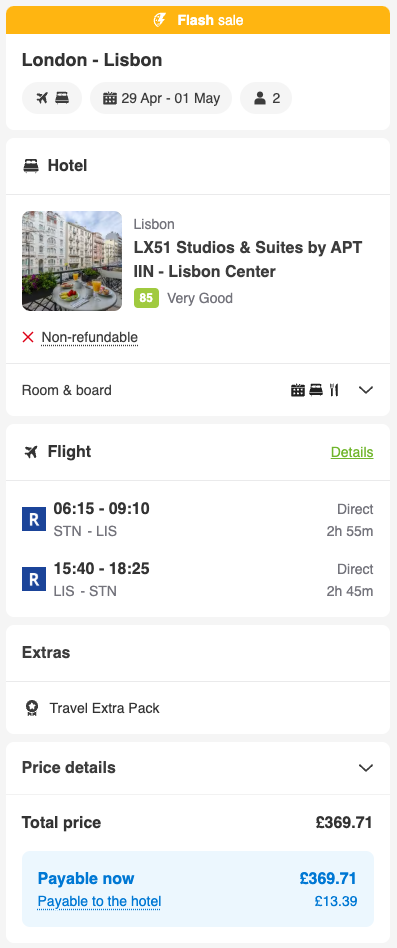Click the travellers person icon
This screenshot has width=397, height=948.
[x=260, y=98]
